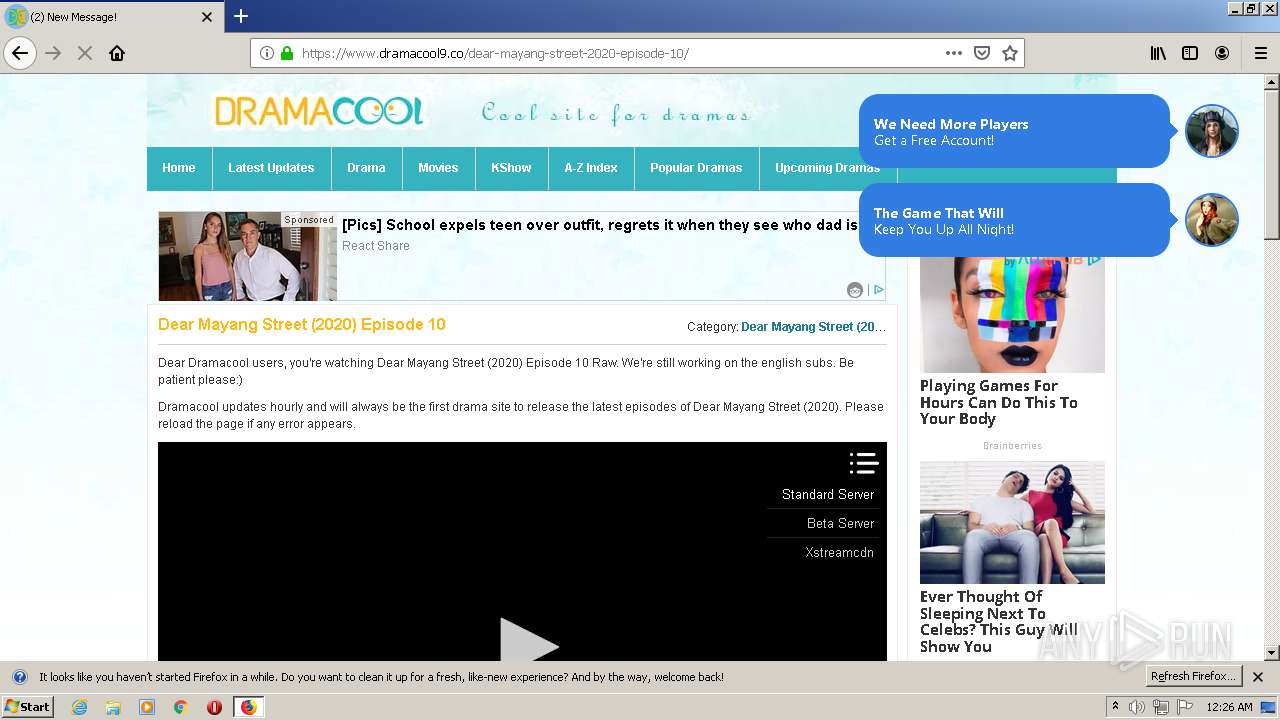Open a new tab with plus button
Viewport: 1280px width, 720px height.
tap(241, 16)
